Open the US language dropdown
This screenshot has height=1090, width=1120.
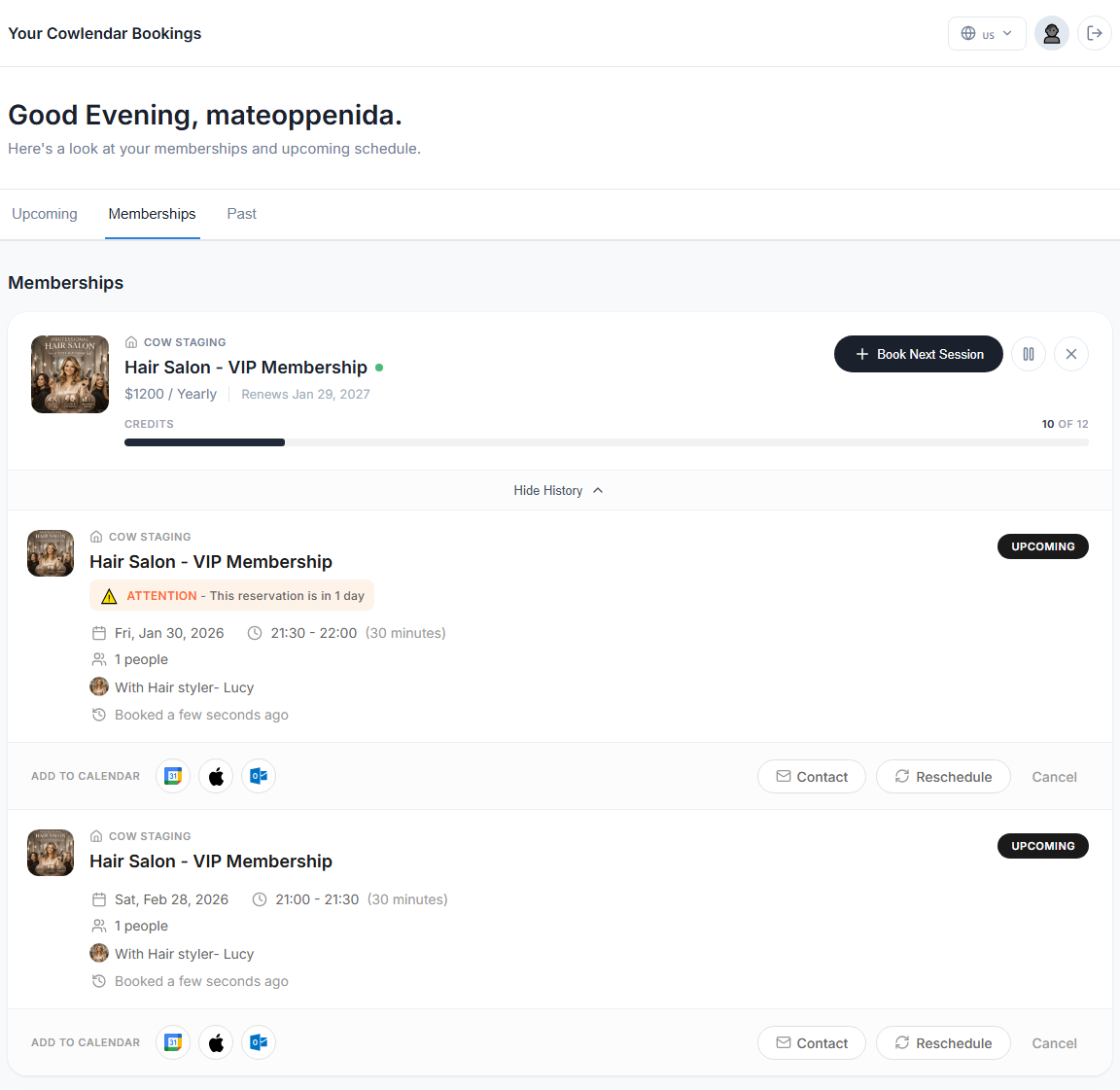pos(987,33)
